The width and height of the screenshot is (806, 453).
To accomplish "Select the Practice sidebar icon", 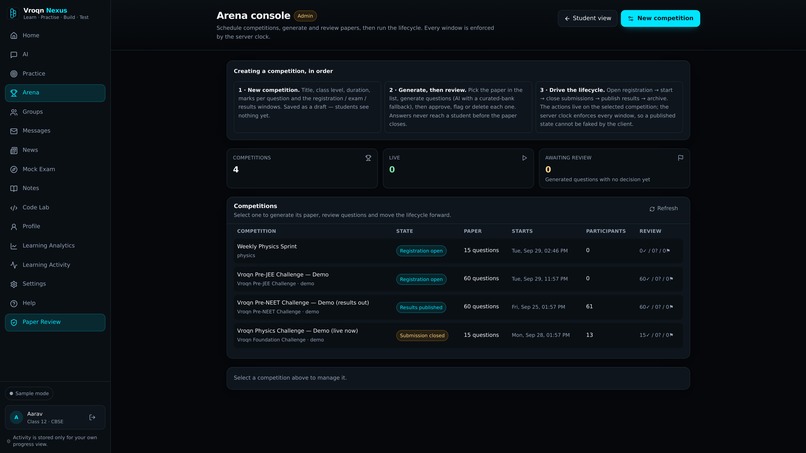I will click(14, 74).
